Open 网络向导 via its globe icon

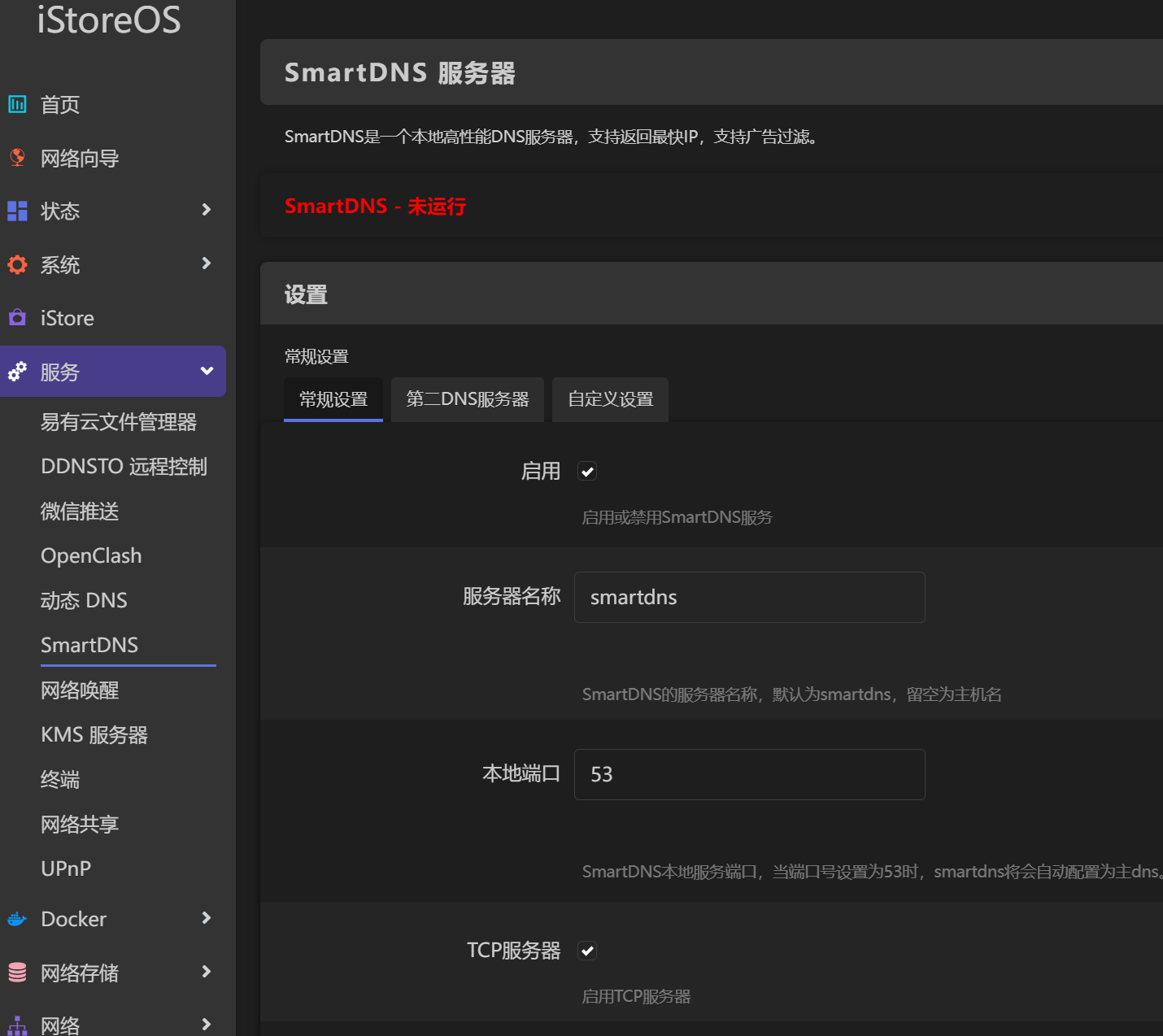click(17, 158)
